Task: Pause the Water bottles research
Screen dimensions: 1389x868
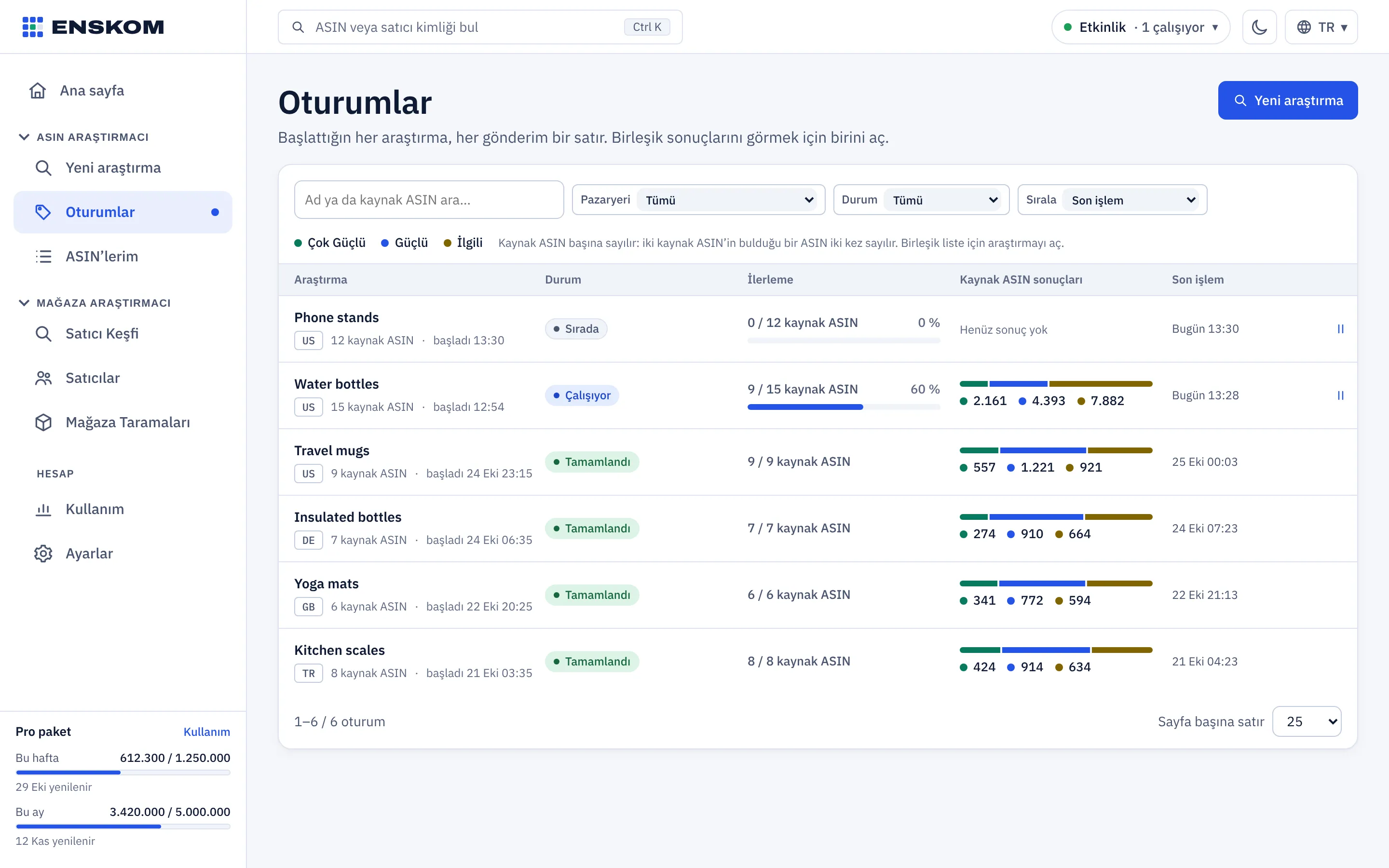Action: 1340,395
